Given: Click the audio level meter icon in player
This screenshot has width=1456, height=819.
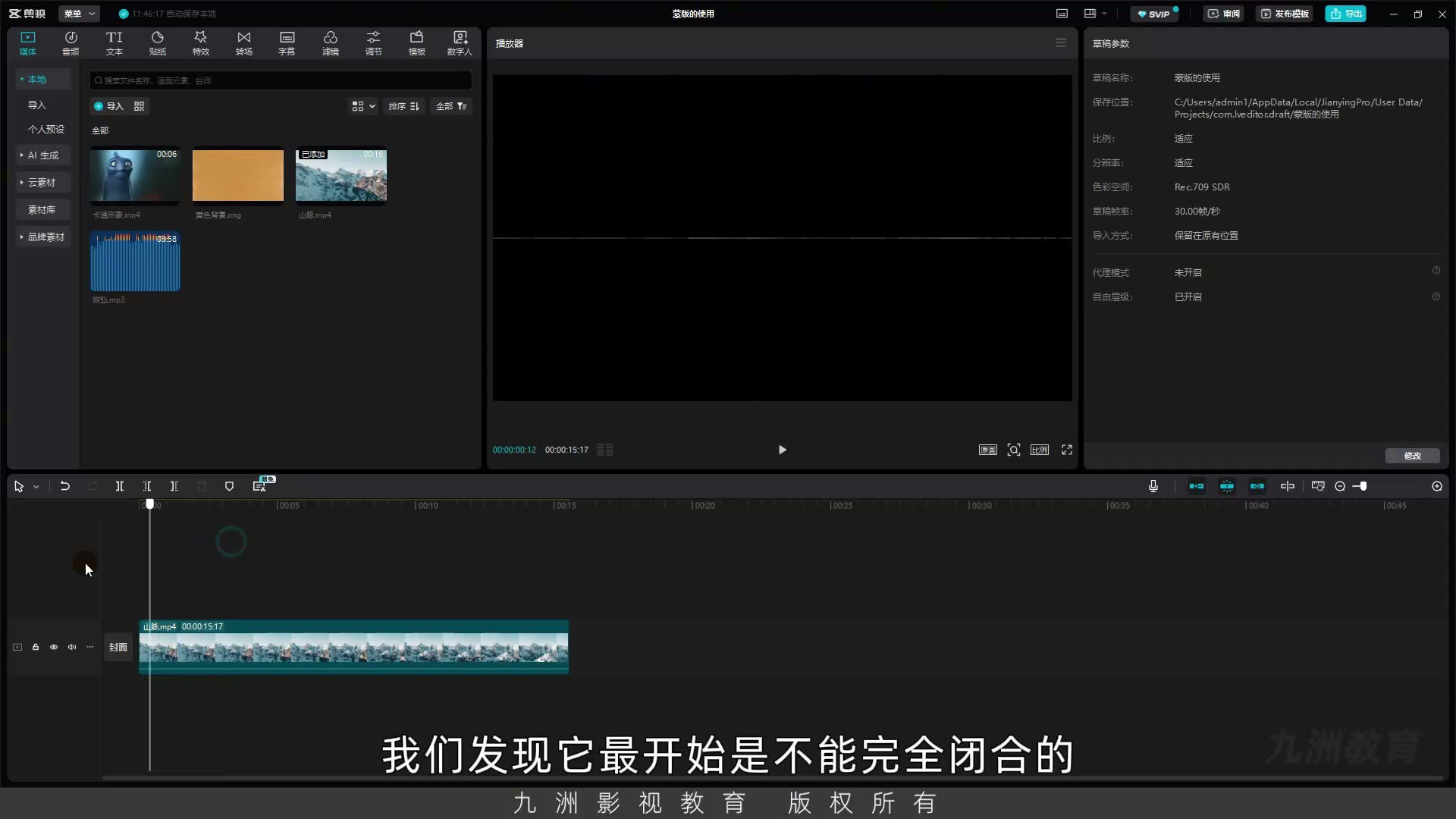Looking at the screenshot, I should [x=604, y=450].
